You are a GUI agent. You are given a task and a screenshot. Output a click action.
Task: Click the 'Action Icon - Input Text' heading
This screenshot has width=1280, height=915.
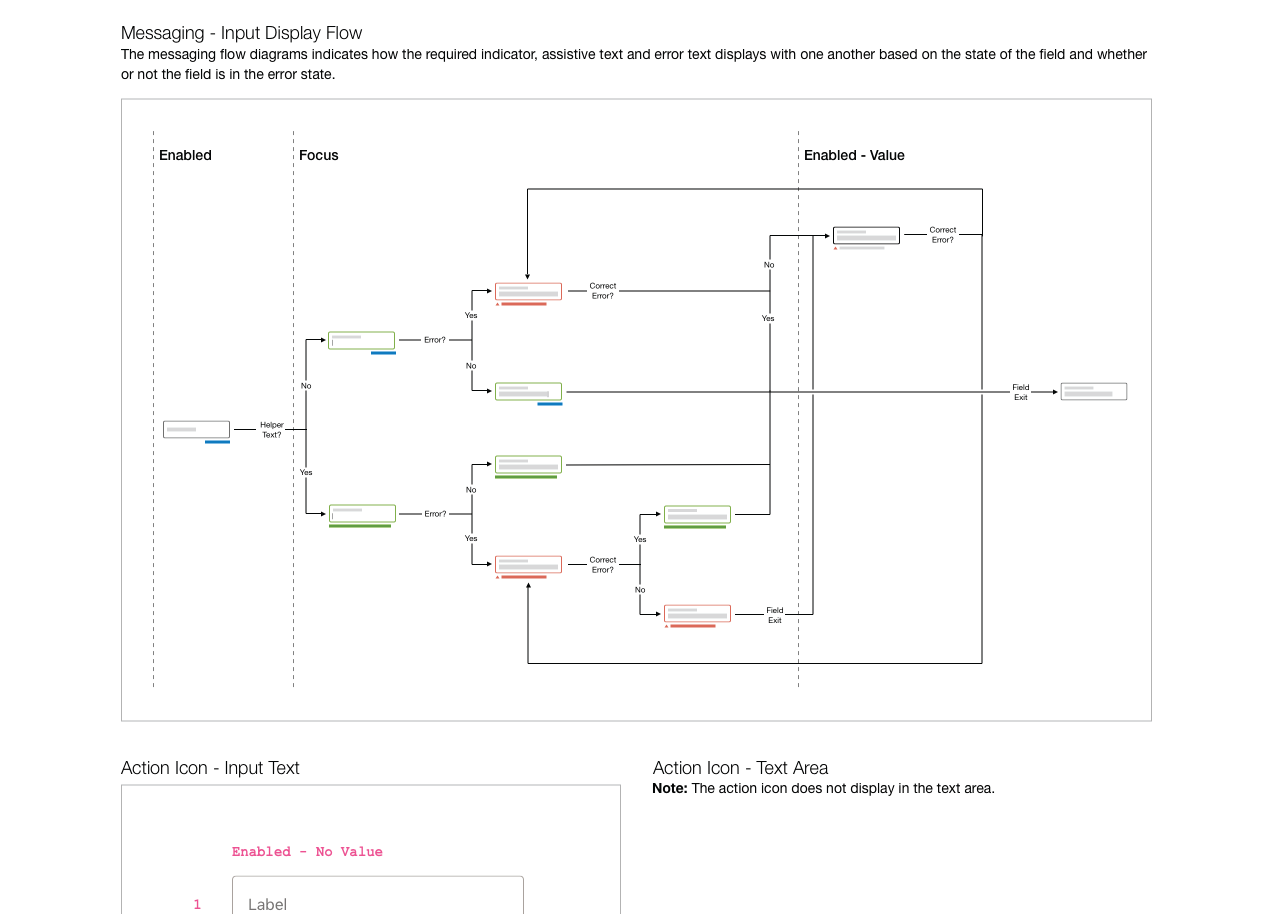210,768
